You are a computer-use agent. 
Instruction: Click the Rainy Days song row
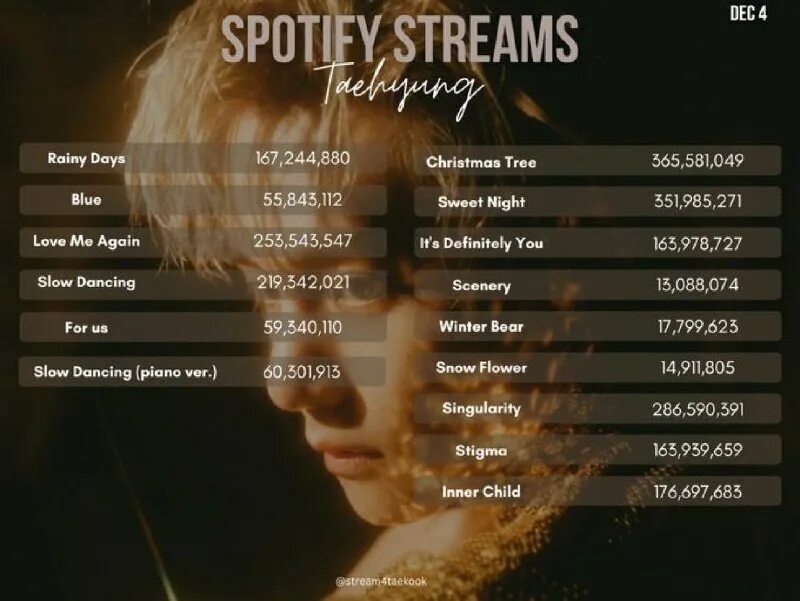203,158
